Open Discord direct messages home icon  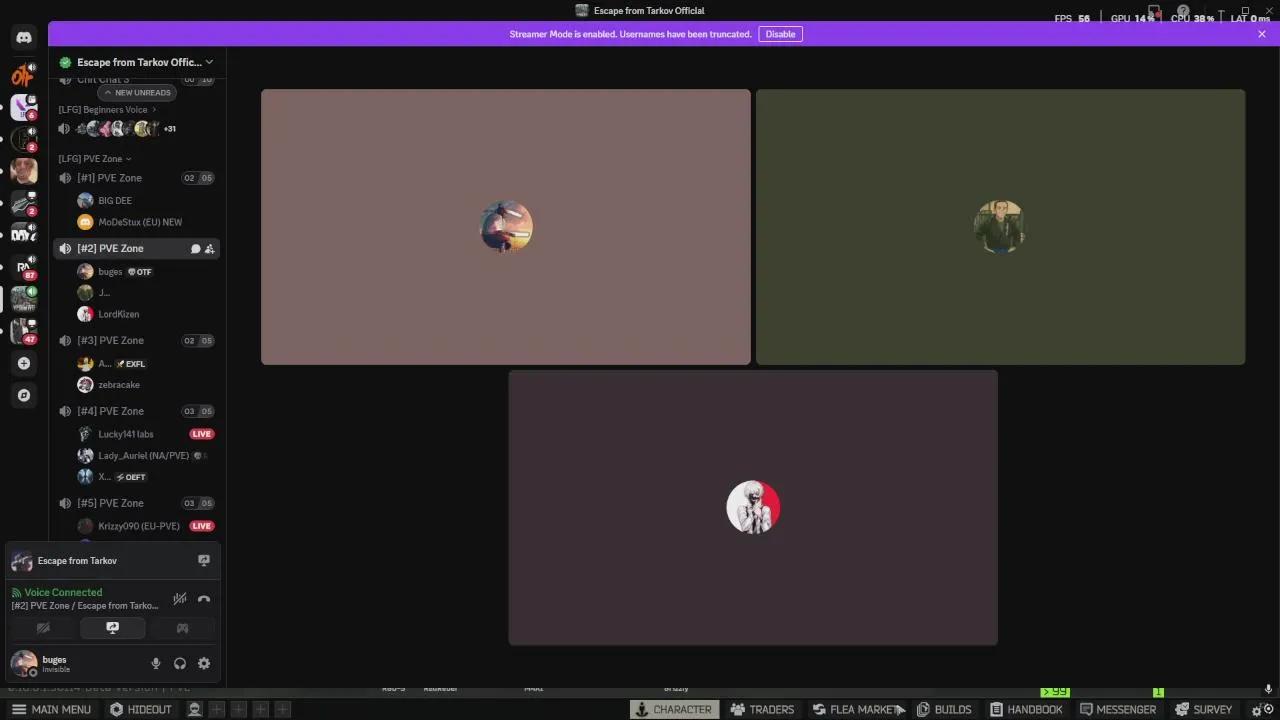pos(24,38)
